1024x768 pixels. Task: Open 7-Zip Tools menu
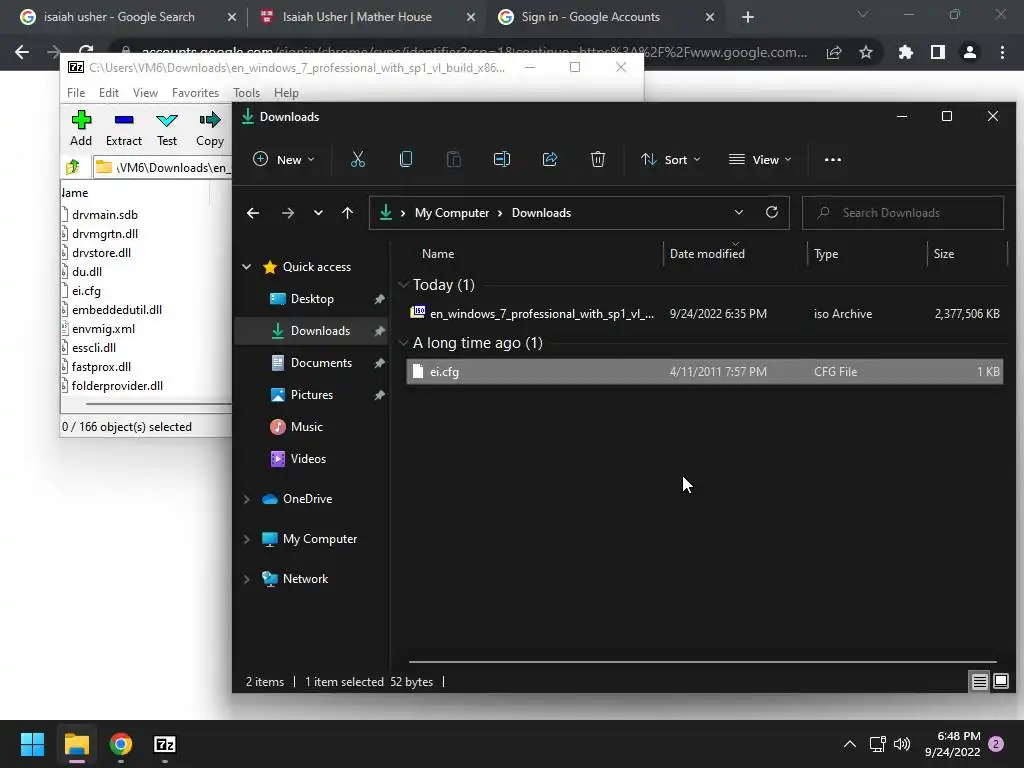pyautogui.click(x=246, y=93)
